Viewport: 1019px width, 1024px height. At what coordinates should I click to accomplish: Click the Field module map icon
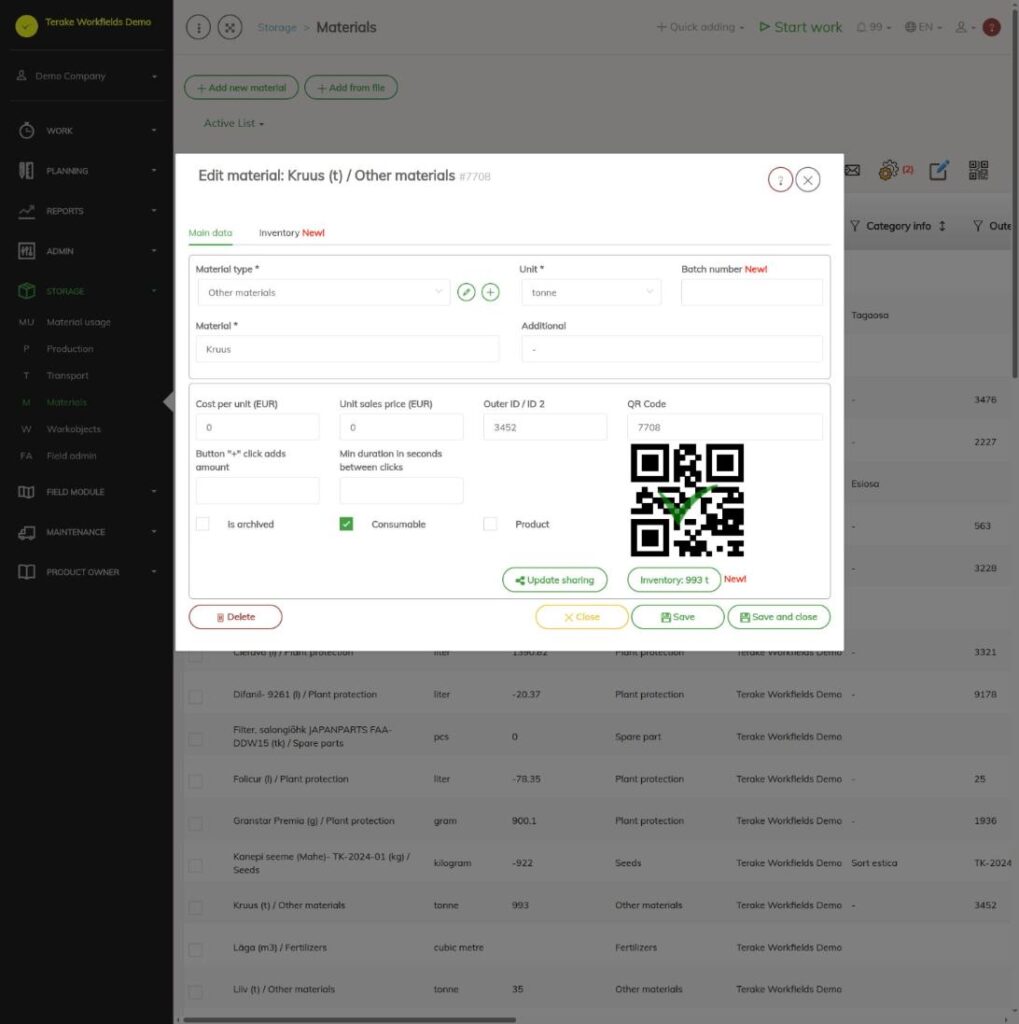[x=26, y=492]
